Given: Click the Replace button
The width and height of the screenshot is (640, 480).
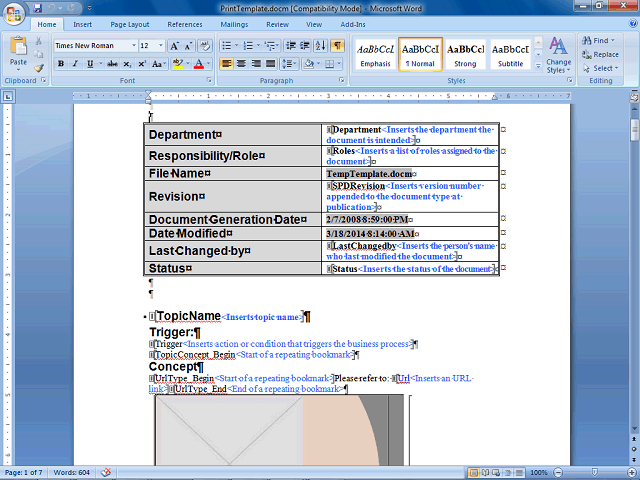Looking at the screenshot, I should pos(600,54).
